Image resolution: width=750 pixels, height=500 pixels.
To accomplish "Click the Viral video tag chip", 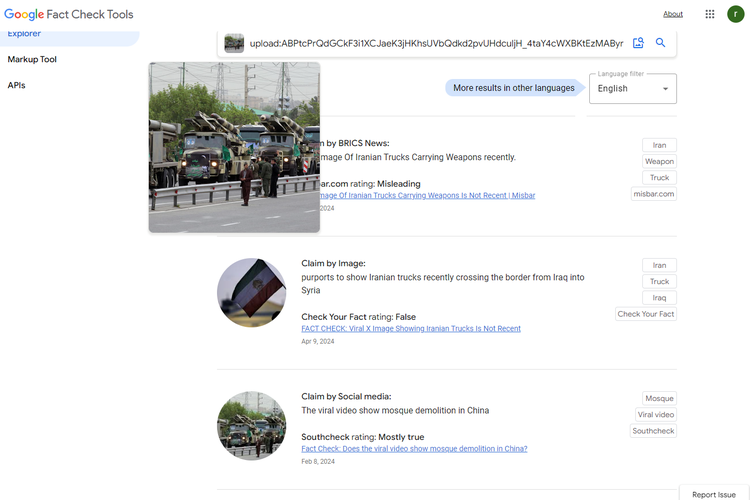I will point(656,414).
